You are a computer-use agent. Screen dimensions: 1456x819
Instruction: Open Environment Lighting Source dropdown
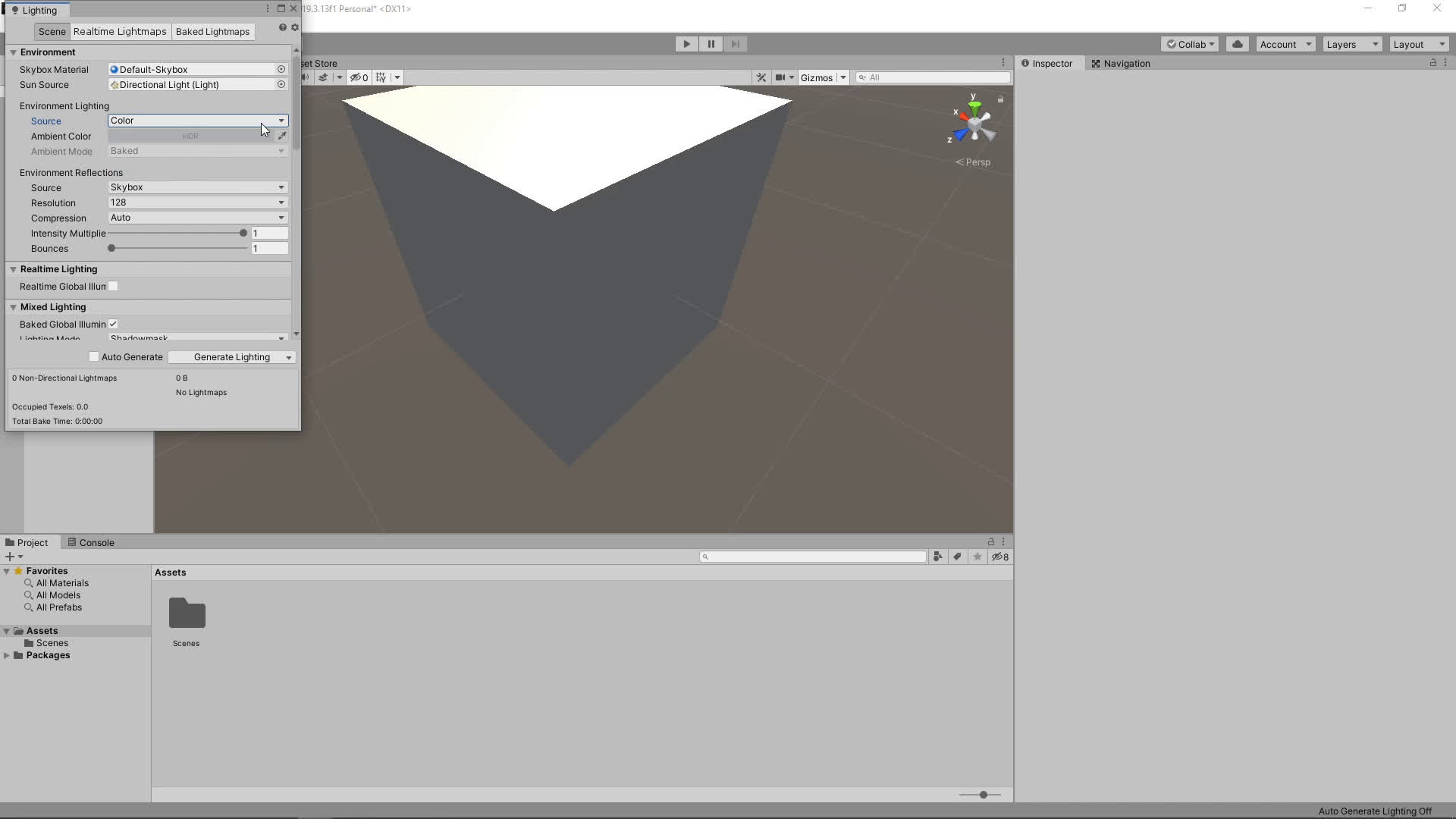pyautogui.click(x=197, y=121)
